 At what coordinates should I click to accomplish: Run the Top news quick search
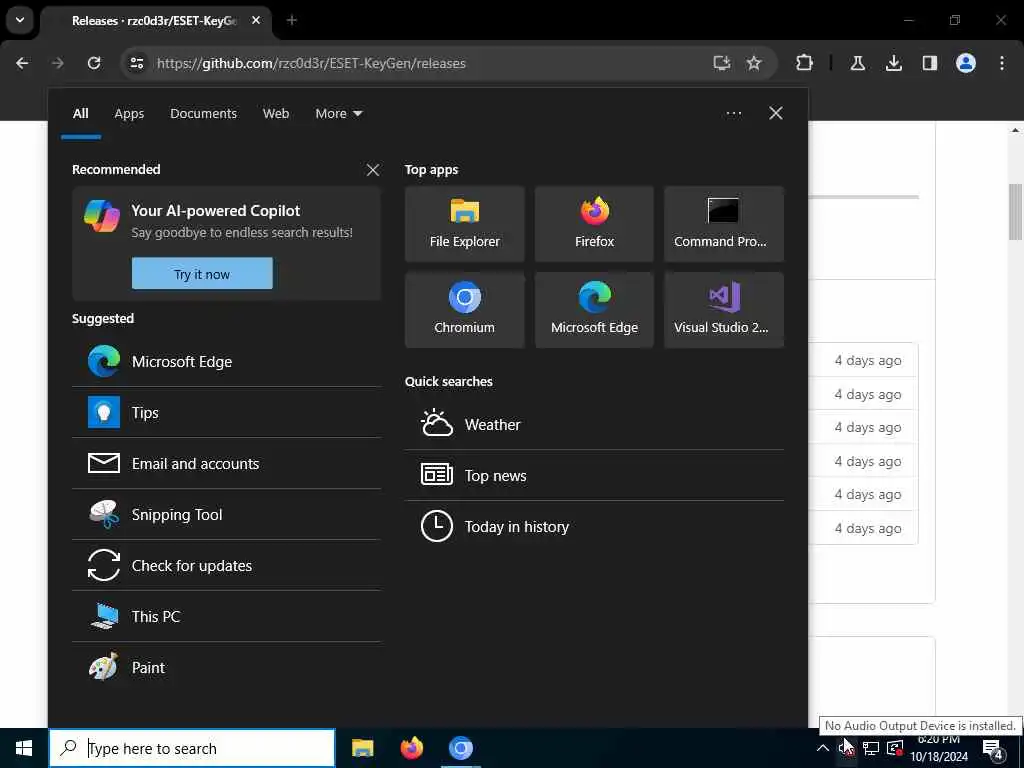click(x=594, y=475)
